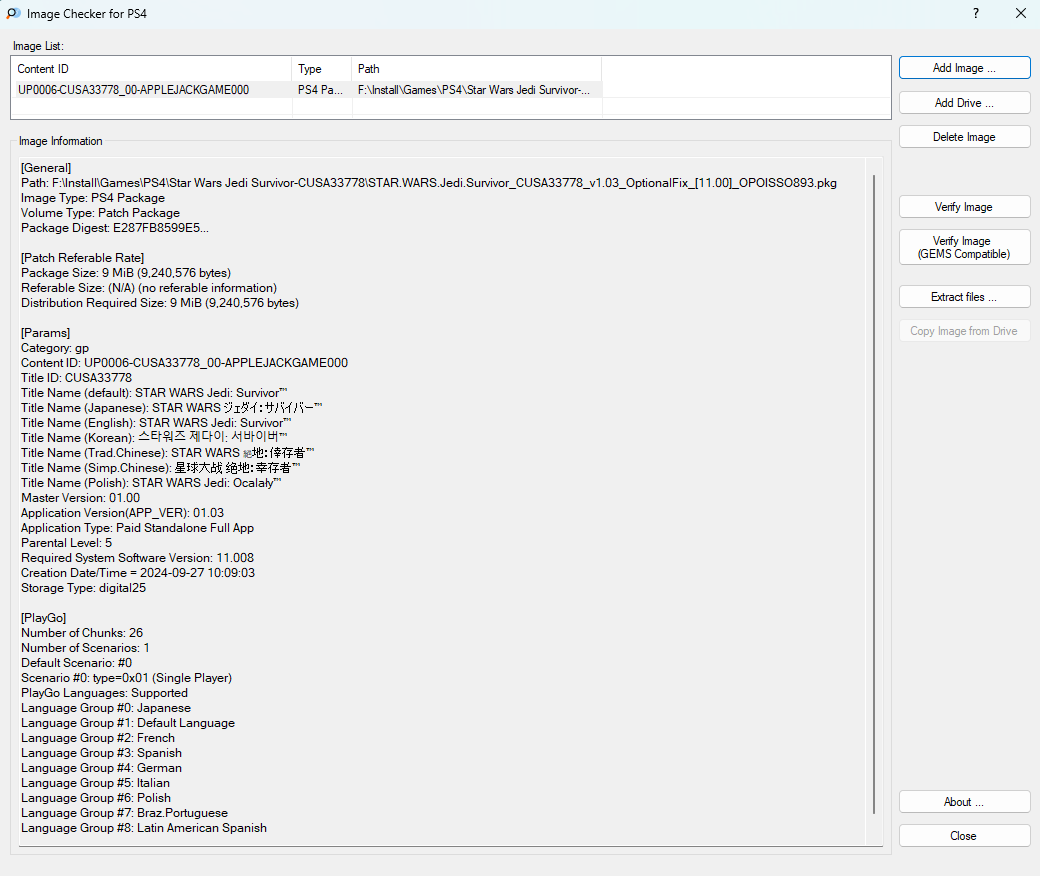Click the PS4 package Type cell in row

click(321, 90)
